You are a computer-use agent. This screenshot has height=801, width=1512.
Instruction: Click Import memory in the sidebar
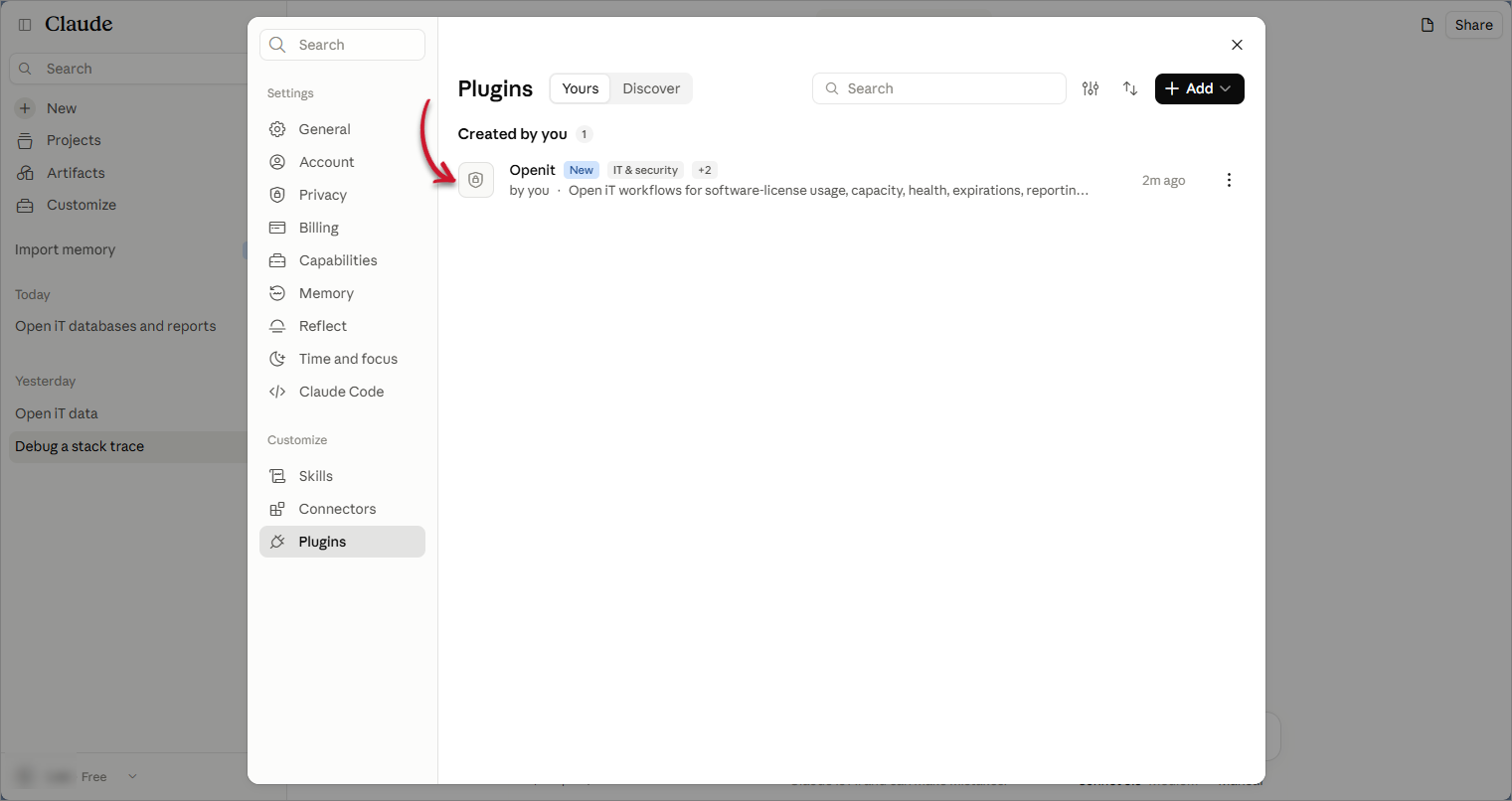[x=66, y=249]
